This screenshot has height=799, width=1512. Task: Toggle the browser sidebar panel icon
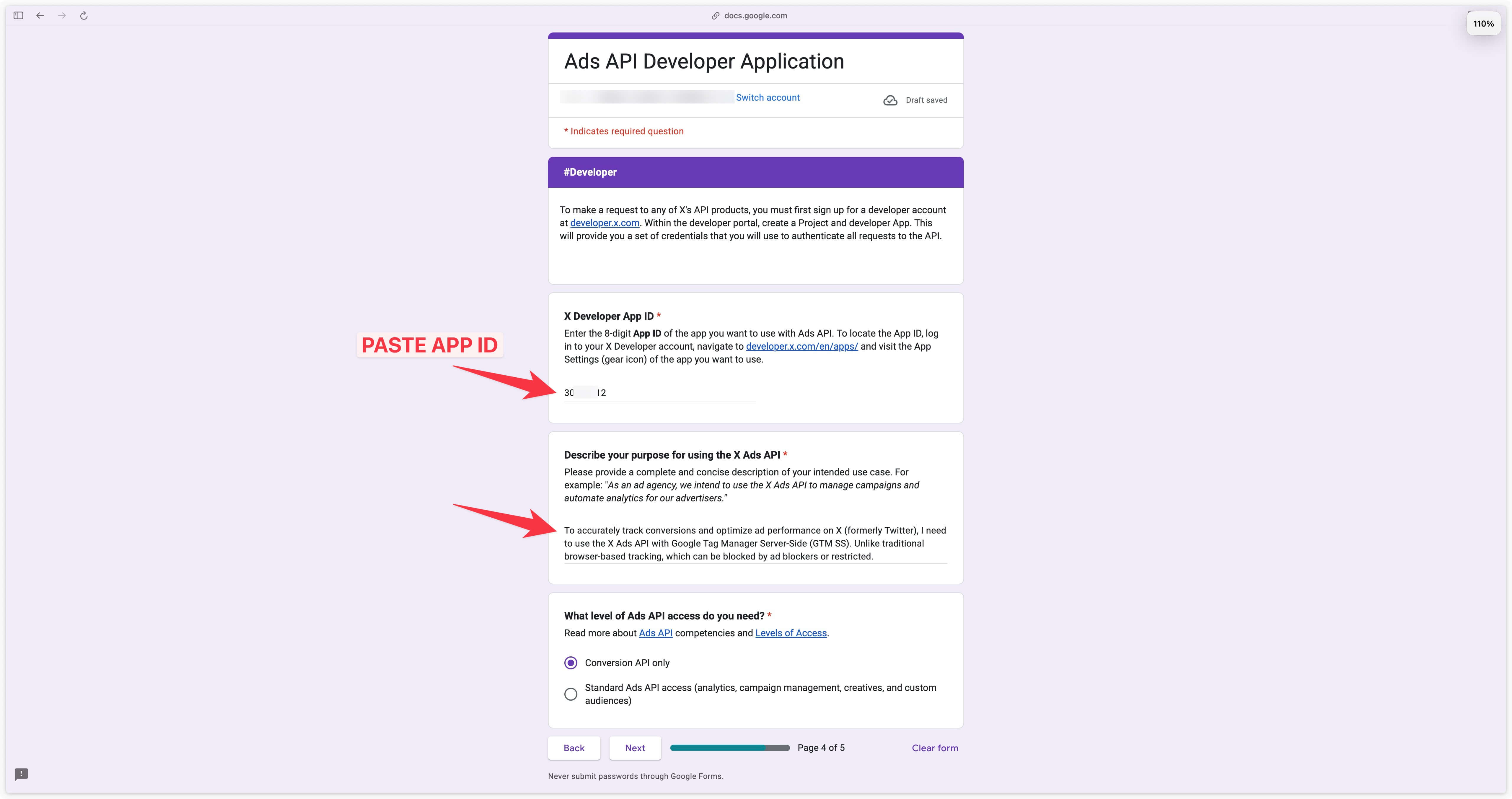click(x=18, y=16)
